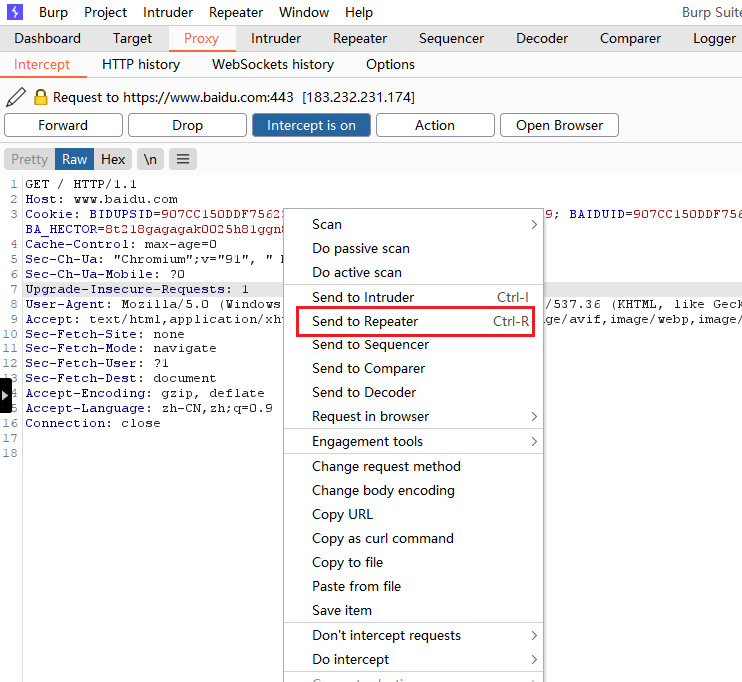Open the Repeater menu in menu bar

236,12
